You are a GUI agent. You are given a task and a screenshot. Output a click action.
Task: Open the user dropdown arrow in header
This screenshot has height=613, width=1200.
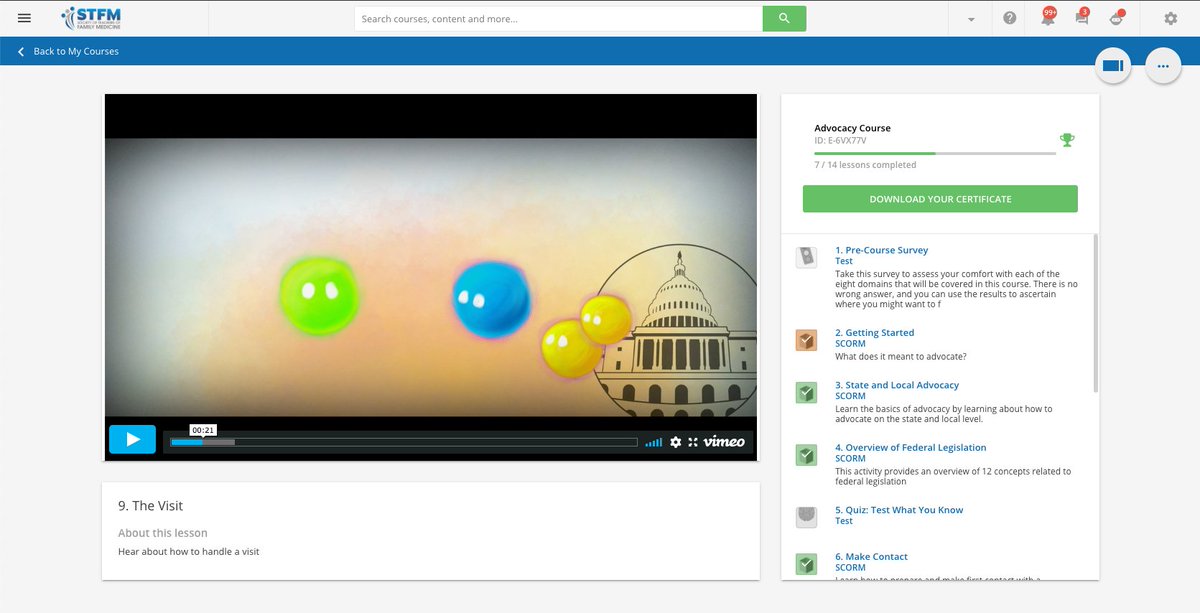[970, 19]
